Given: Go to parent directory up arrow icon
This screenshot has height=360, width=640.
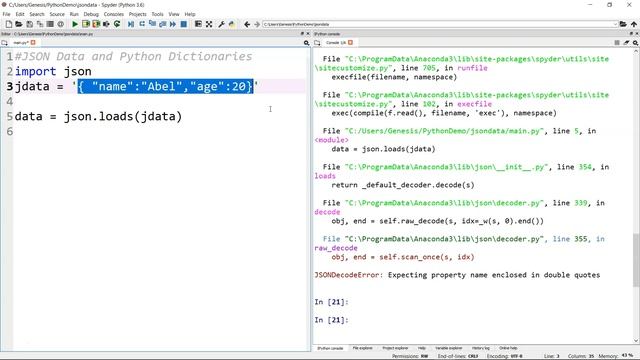Looking at the screenshot, I should click(634, 24).
